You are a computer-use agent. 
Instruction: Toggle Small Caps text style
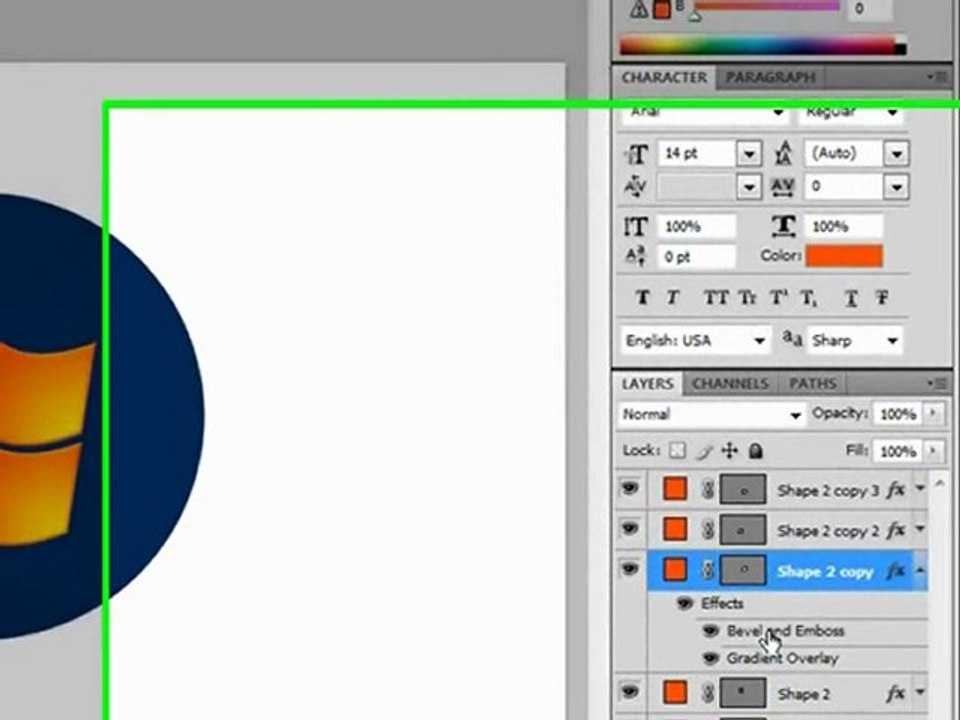pyautogui.click(x=747, y=298)
